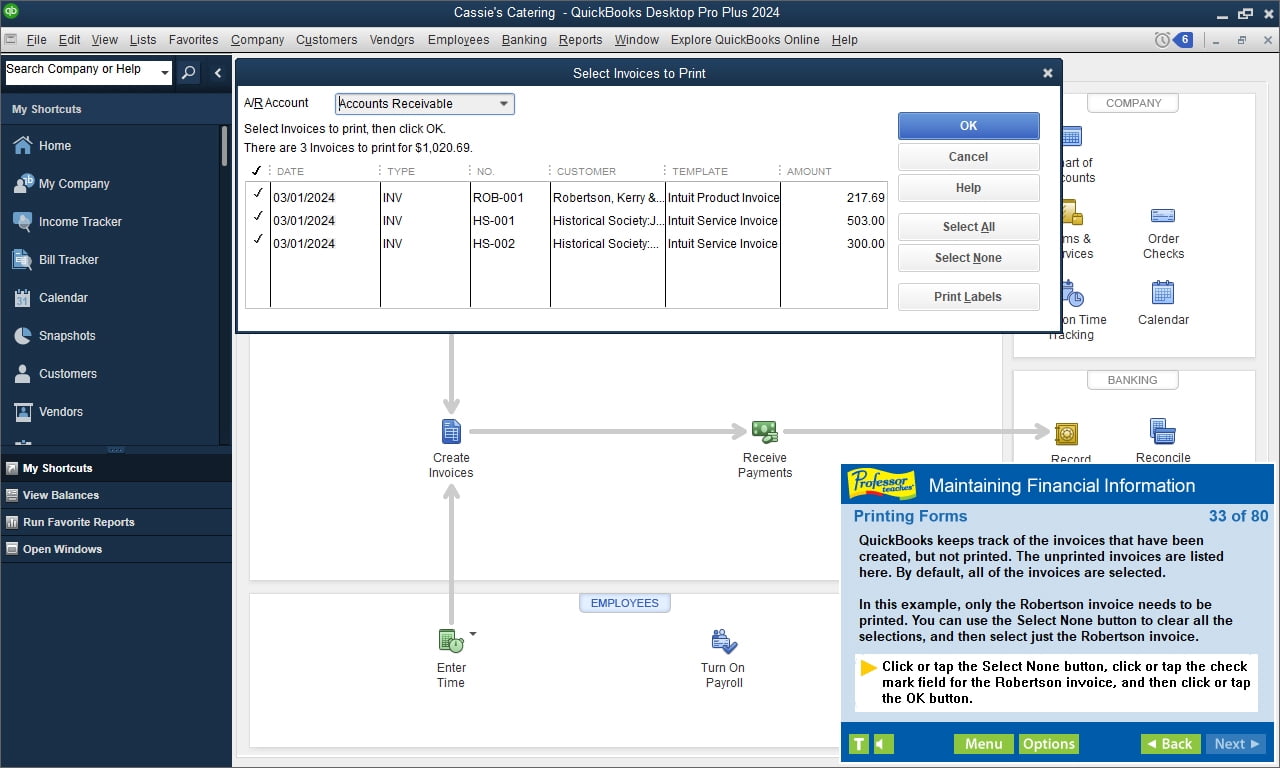Click the Select None button
This screenshot has width=1280, height=768.
[x=968, y=258]
